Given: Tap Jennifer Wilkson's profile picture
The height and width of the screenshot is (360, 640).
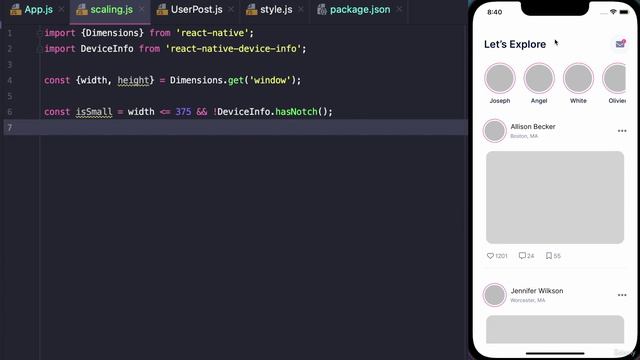Looking at the screenshot, I should 495,295.
